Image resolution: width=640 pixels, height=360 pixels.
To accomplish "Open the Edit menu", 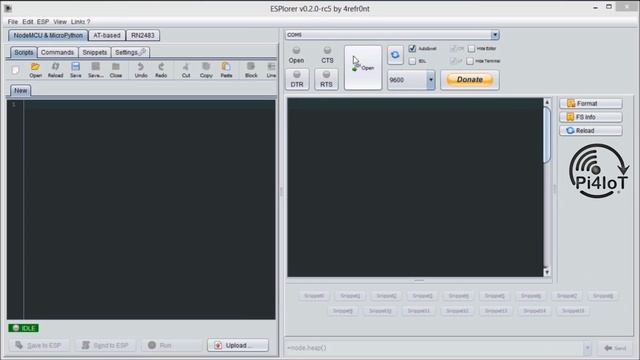I will pos(28,22).
